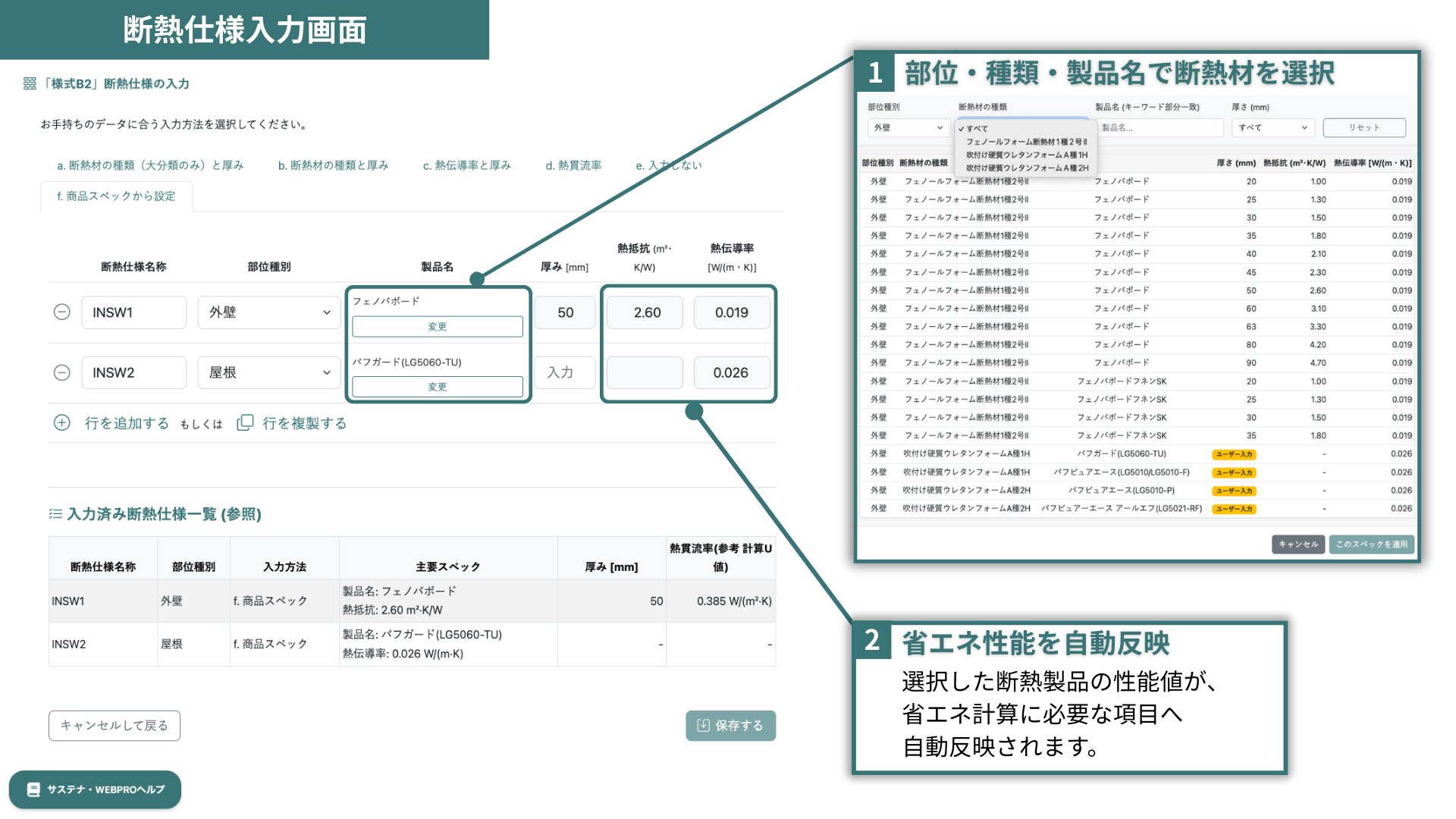Image resolution: width=1456 pixels, height=819 pixels.
Task: Click the list icon next to 入力済み断熱仕様一覧
Action: coord(55,514)
